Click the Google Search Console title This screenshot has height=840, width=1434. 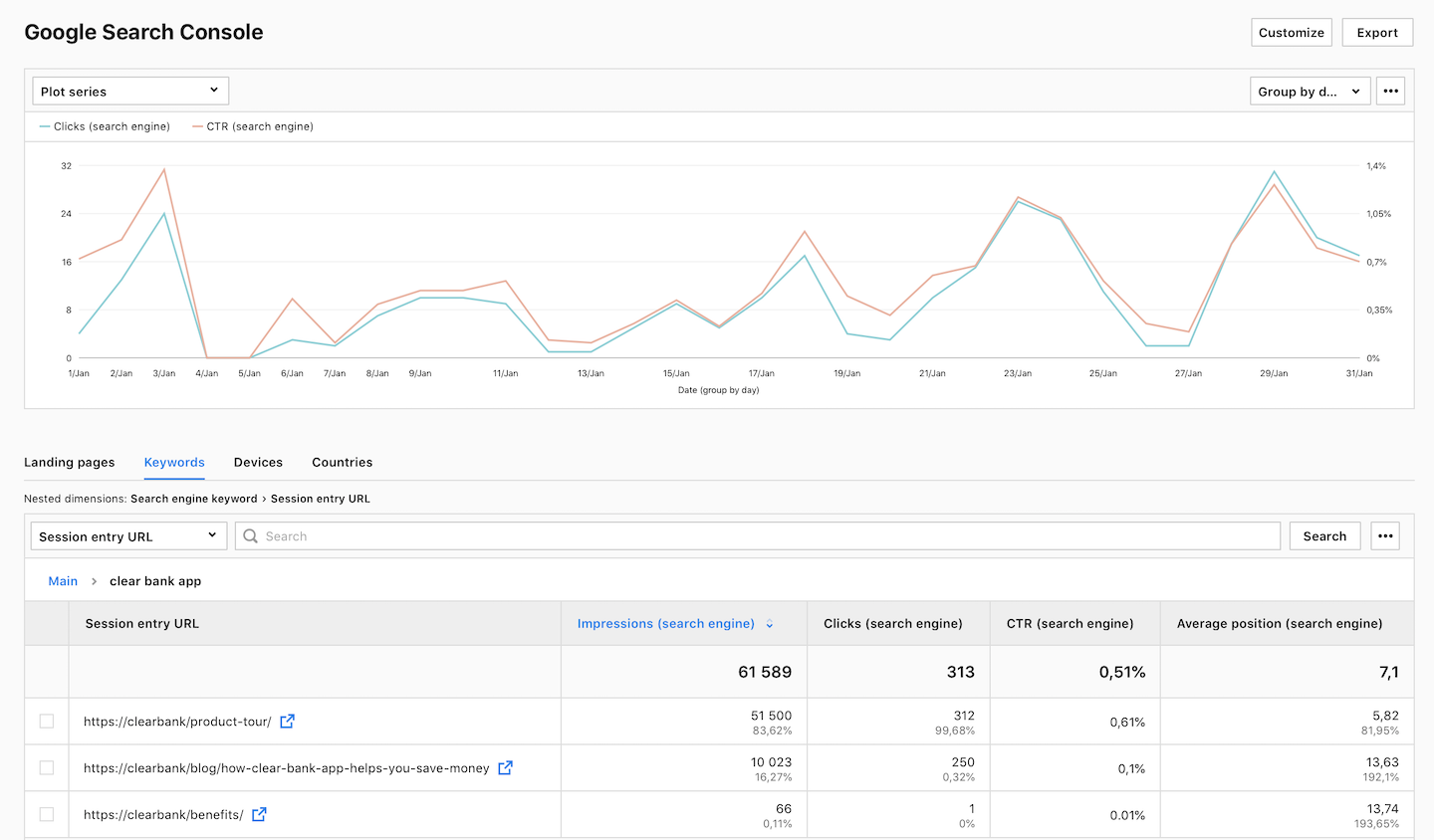[x=143, y=32]
